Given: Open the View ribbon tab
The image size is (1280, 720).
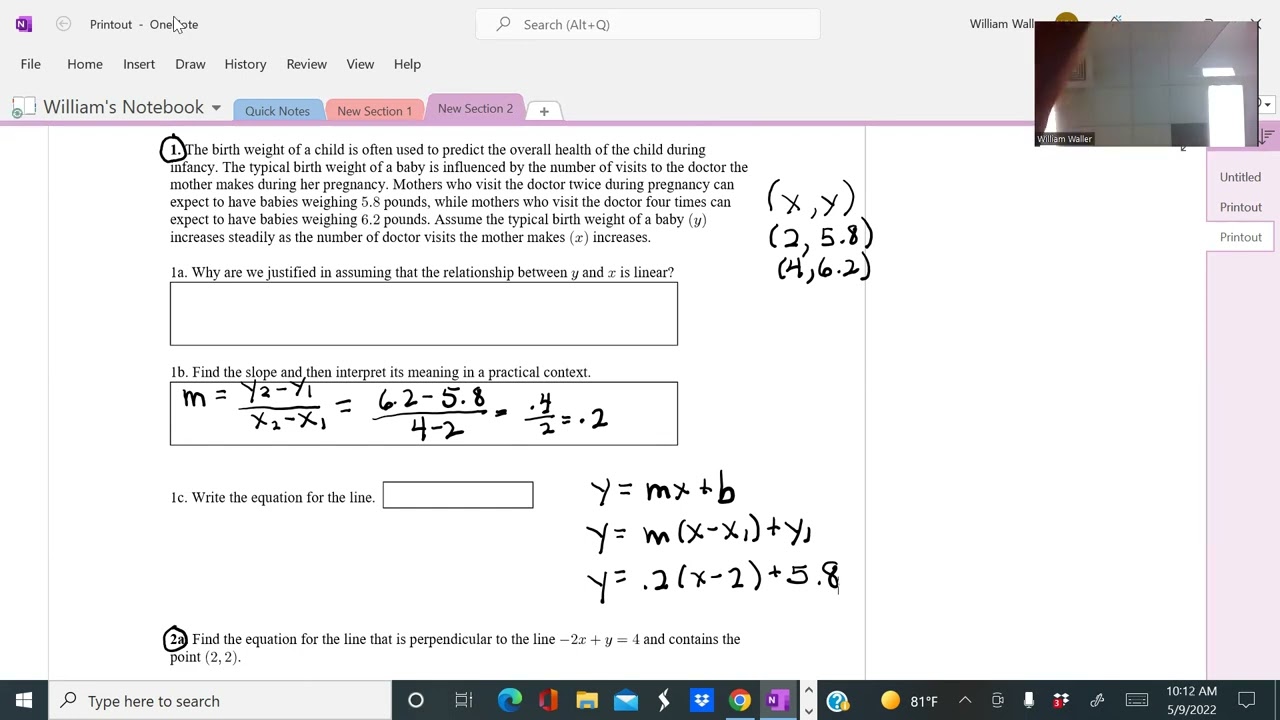Looking at the screenshot, I should pos(360,64).
